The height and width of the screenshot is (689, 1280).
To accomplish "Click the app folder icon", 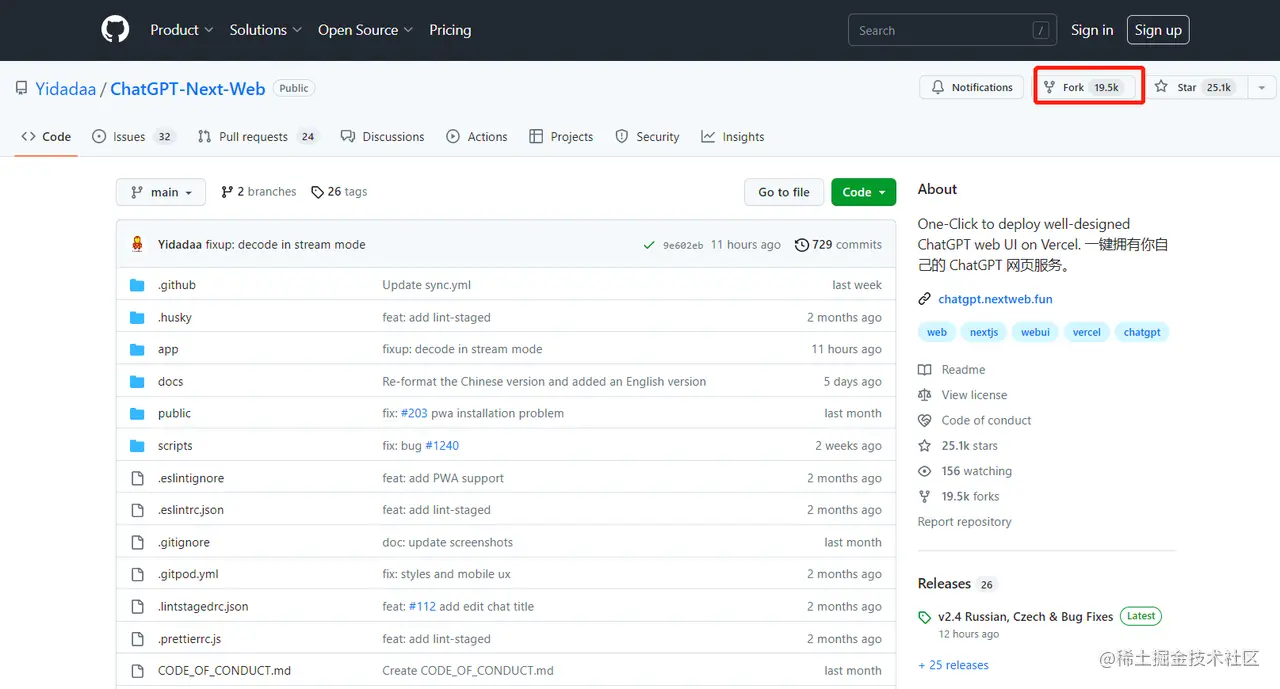I will click(x=138, y=349).
